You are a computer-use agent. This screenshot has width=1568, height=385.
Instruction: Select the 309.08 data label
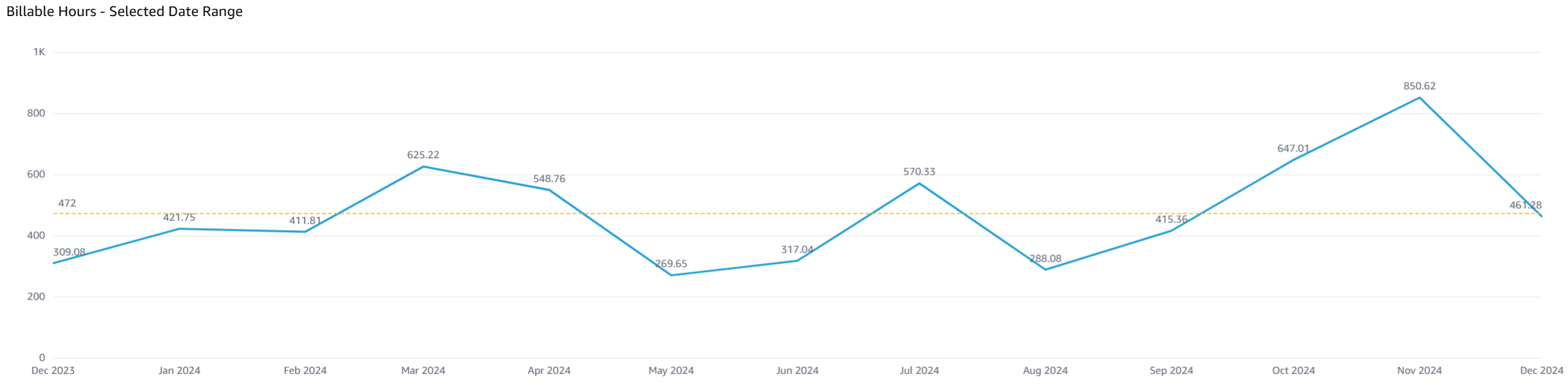(69, 252)
